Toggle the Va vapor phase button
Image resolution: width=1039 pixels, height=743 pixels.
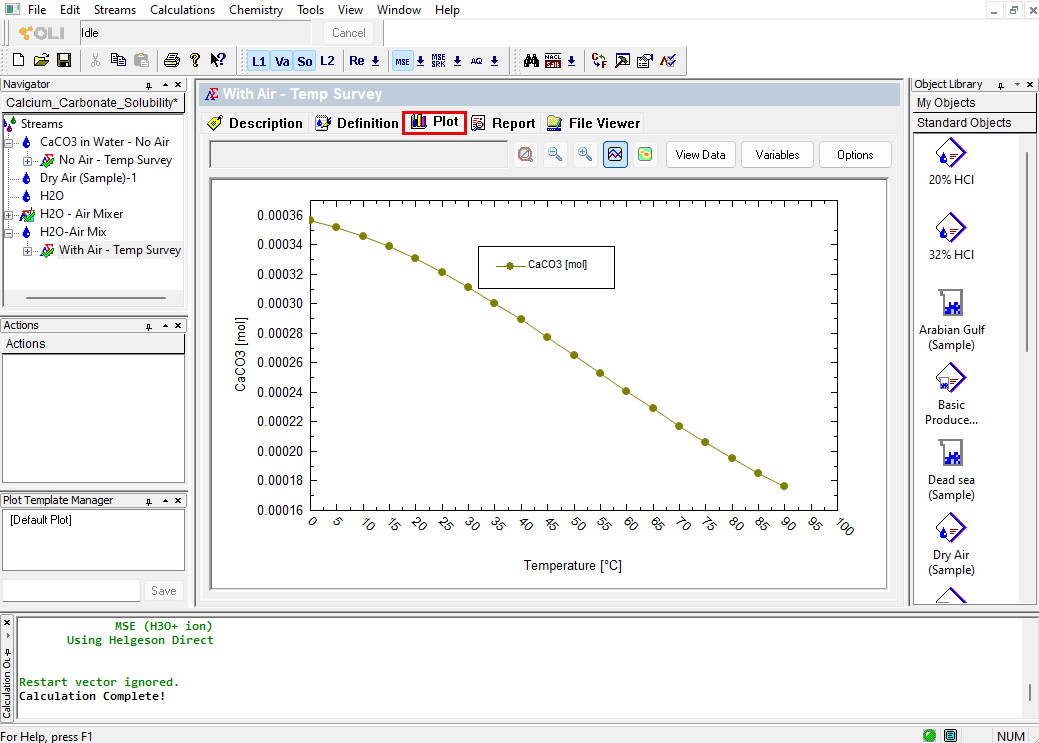click(x=282, y=61)
